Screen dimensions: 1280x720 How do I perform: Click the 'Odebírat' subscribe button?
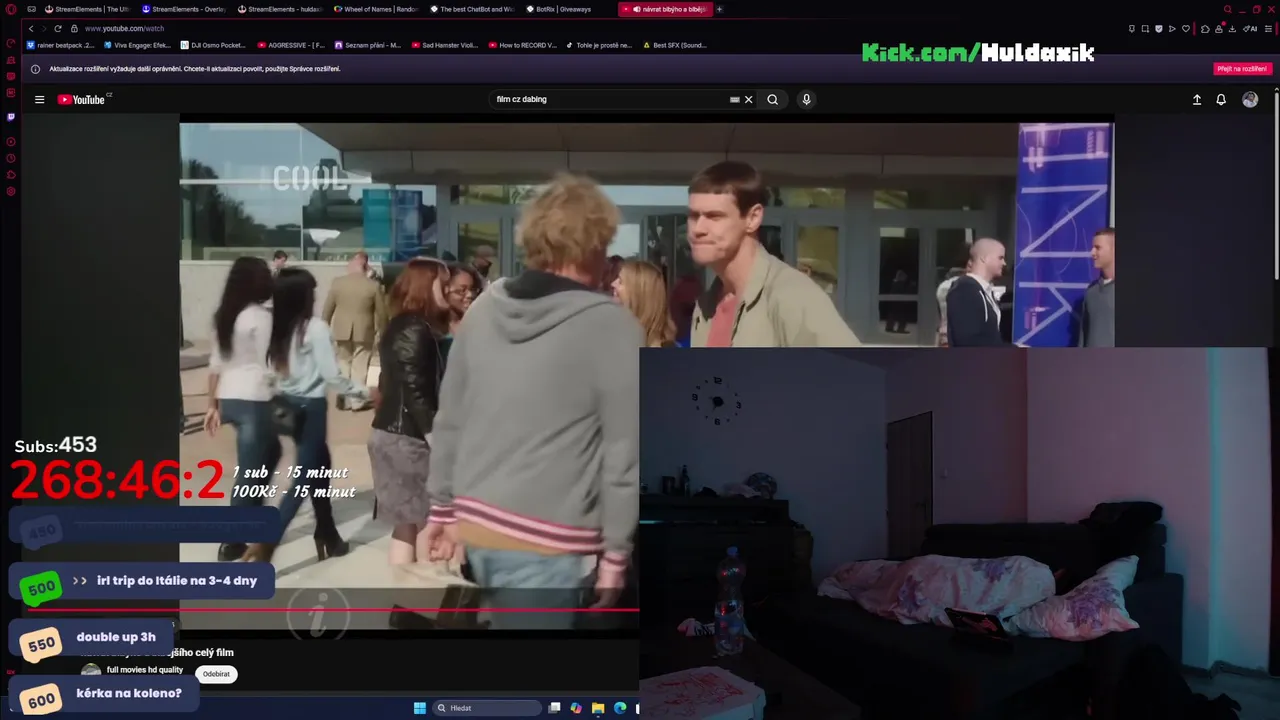[216, 674]
